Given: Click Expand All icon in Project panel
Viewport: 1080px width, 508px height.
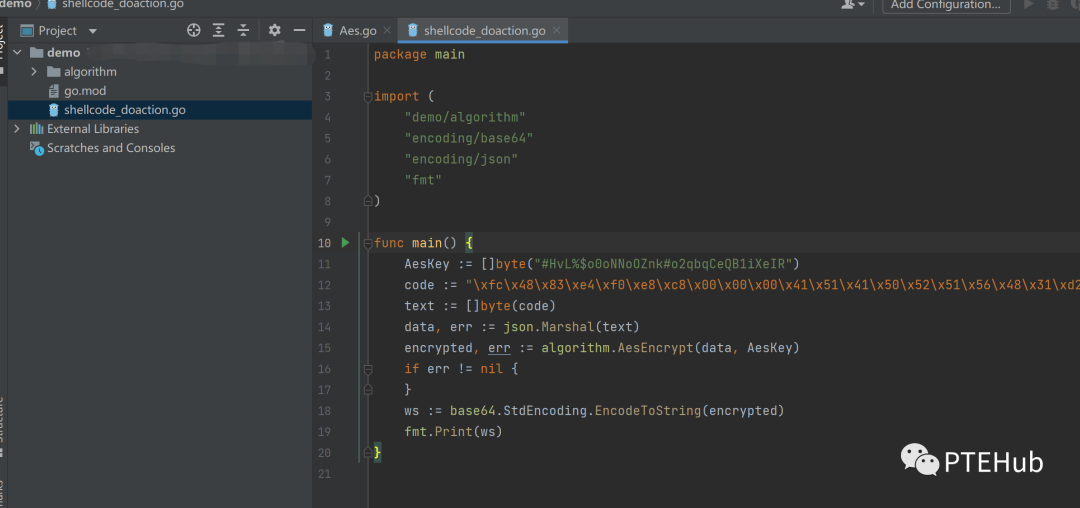Looking at the screenshot, I should click(x=218, y=30).
